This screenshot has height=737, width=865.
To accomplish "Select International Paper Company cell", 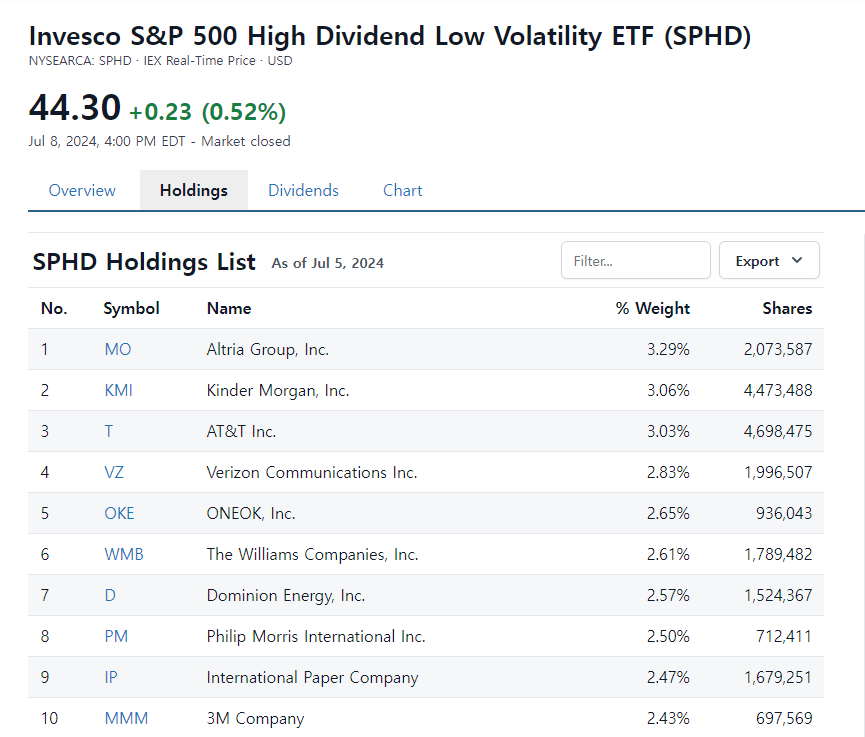I will (312, 677).
